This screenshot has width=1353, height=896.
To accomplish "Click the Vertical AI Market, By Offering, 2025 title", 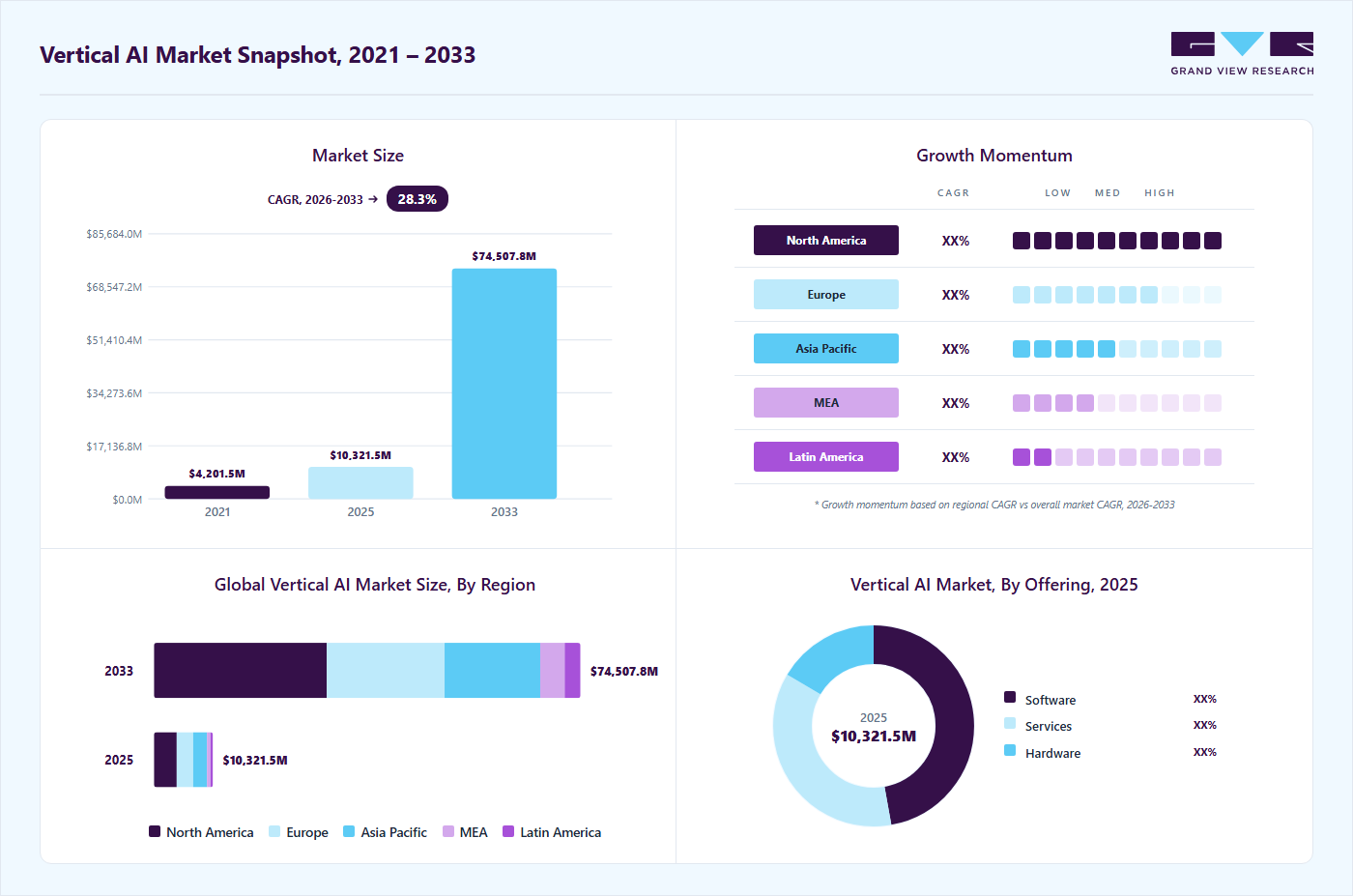I will (994, 585).
